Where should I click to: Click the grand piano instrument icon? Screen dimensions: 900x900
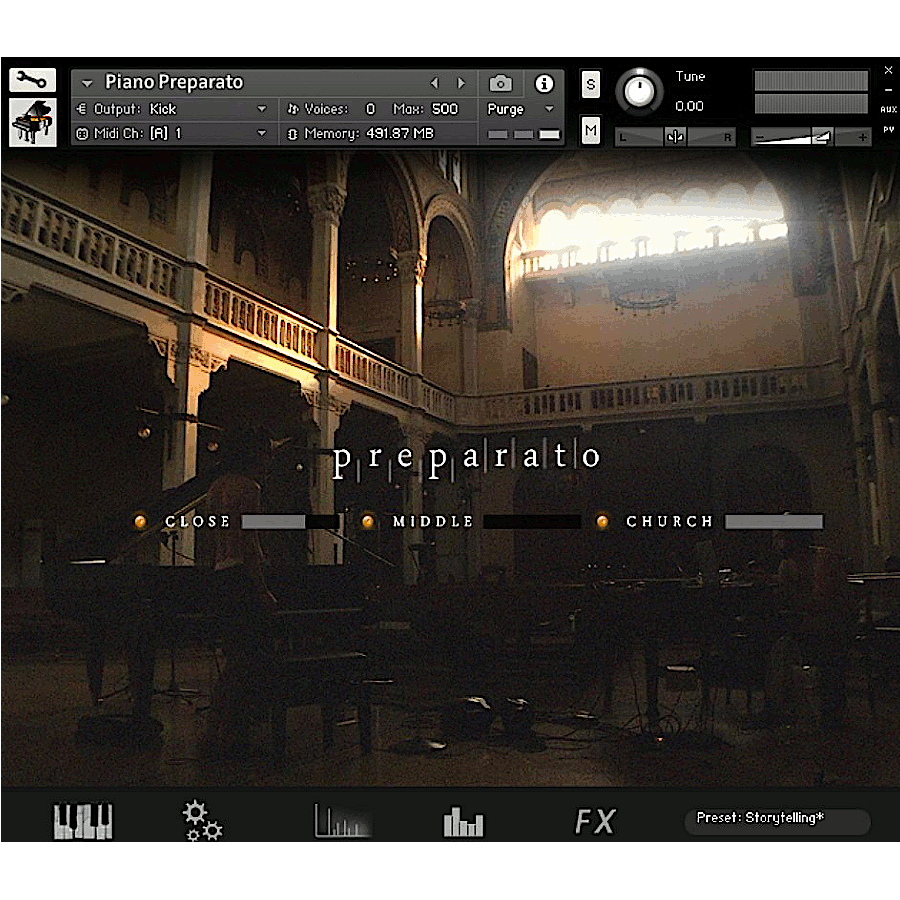click(x=33, y=122)
